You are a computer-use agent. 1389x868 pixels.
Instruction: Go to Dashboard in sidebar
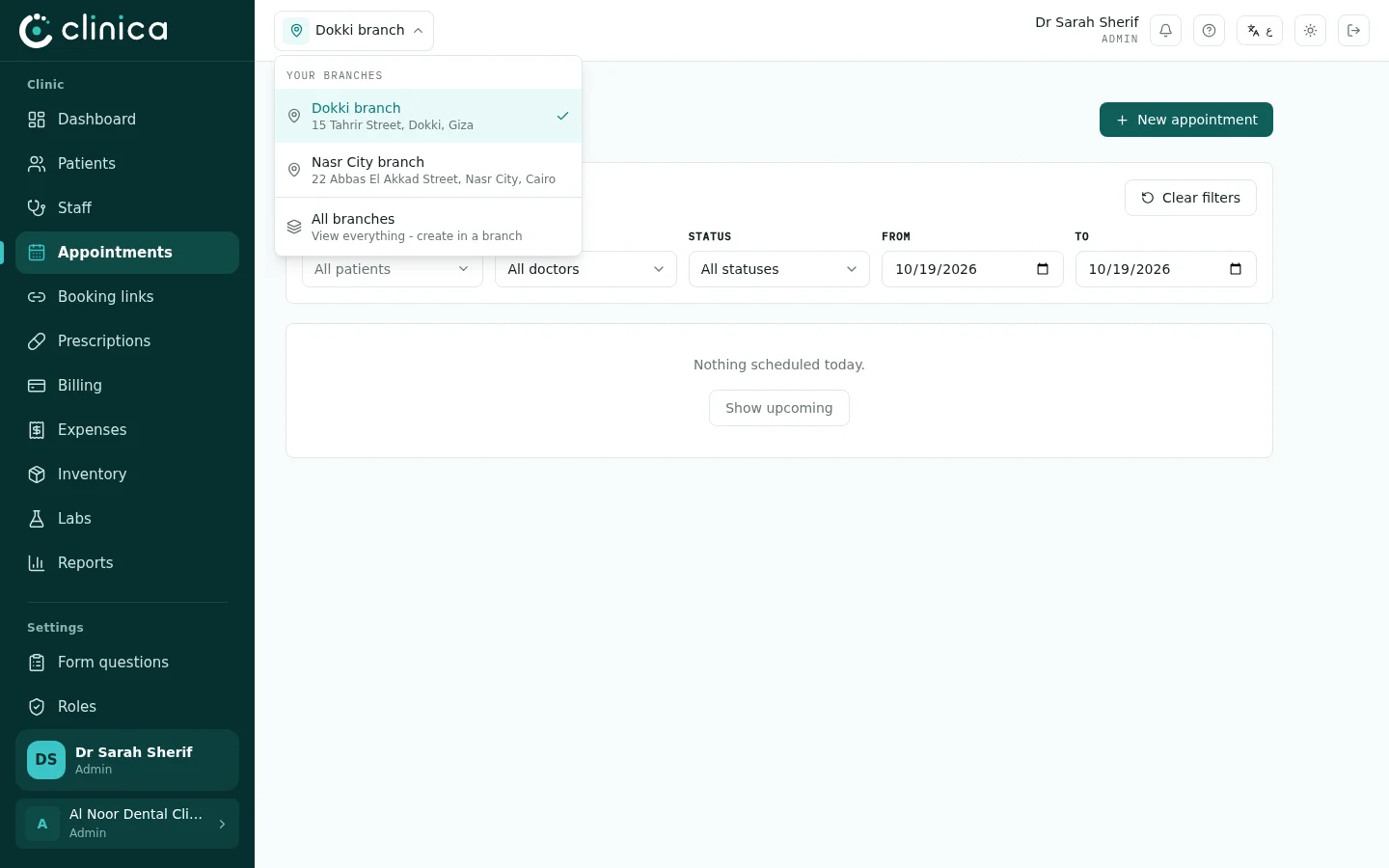click(127, 120)
